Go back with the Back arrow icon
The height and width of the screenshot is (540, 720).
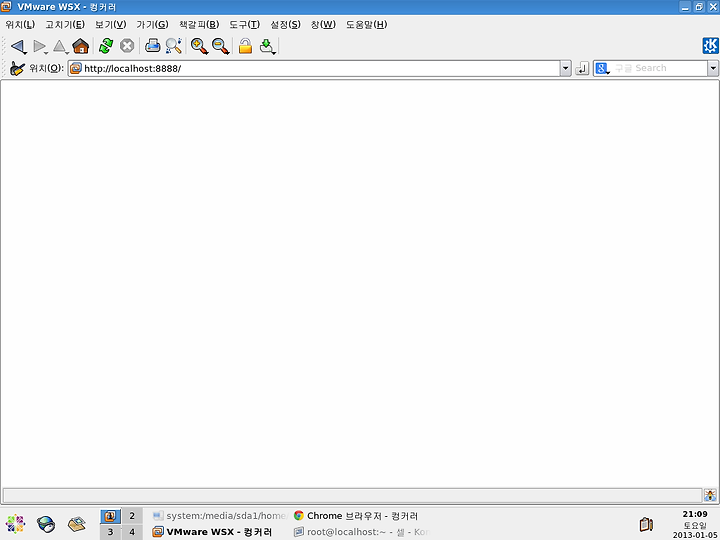pyautogui.click(x=18, y=46)
